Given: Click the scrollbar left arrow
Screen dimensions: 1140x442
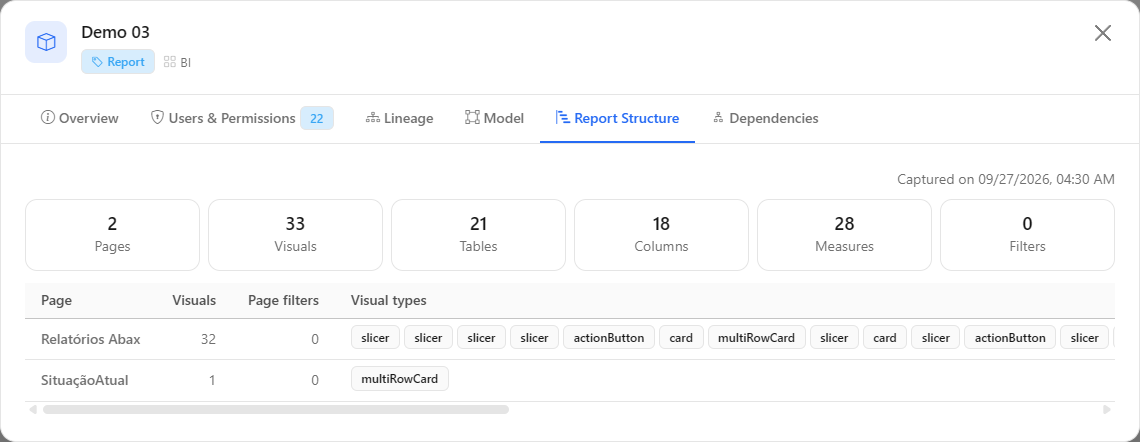Looking at the screenshot, I should click(x=32, y=409).
